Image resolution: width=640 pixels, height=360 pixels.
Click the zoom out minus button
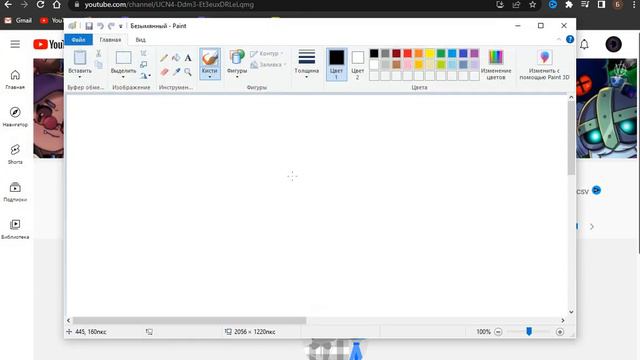pos(498,332)
